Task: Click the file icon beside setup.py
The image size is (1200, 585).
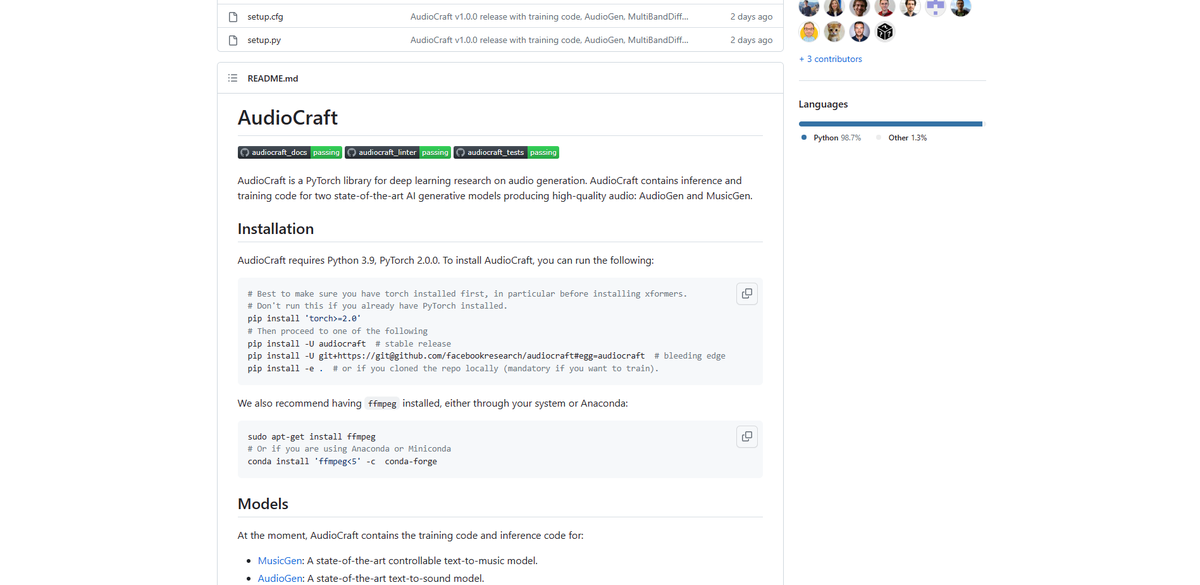Action: [x=233, y=40]
